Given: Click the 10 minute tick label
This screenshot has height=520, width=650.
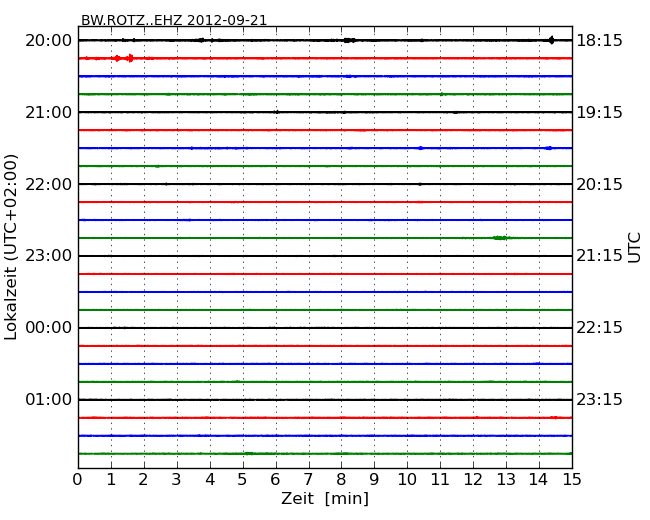Looking at the screenshot, I should click(x=407, y=479).
